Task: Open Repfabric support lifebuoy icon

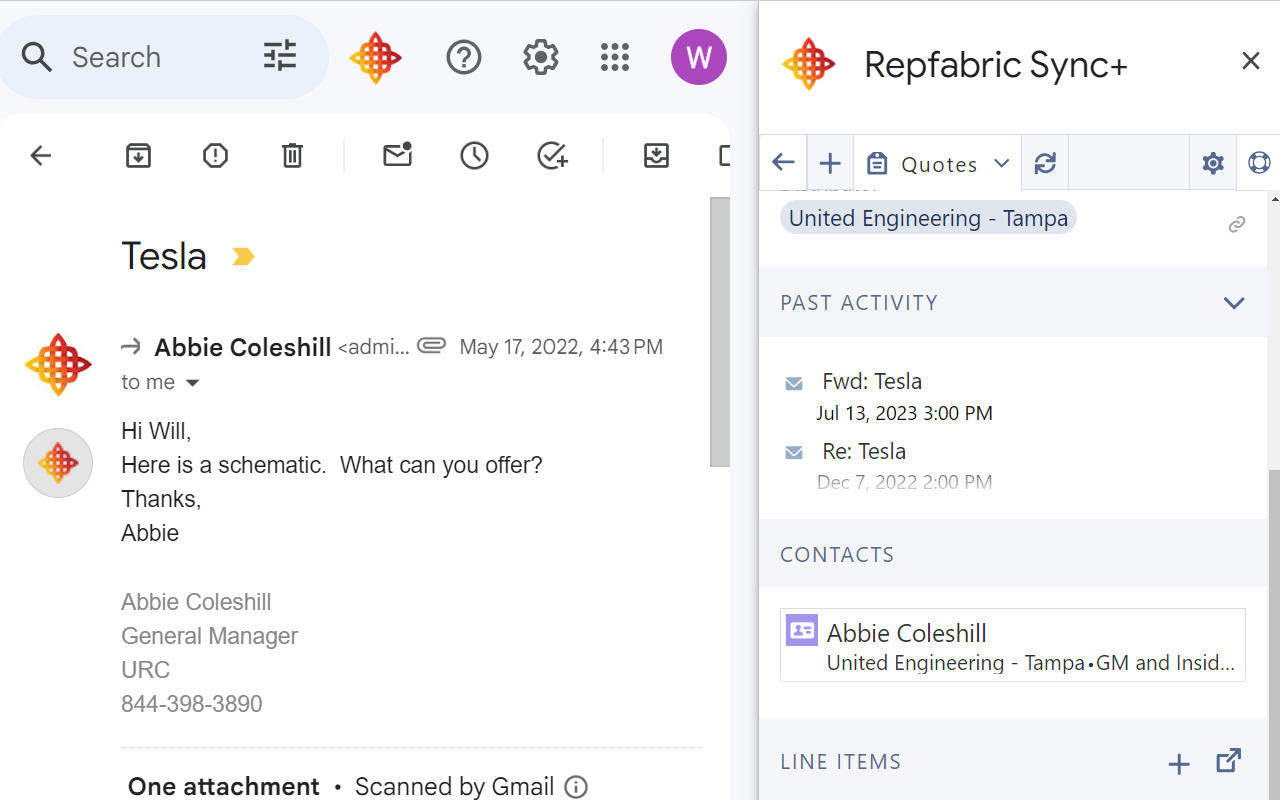Action: coord(1259,163)
